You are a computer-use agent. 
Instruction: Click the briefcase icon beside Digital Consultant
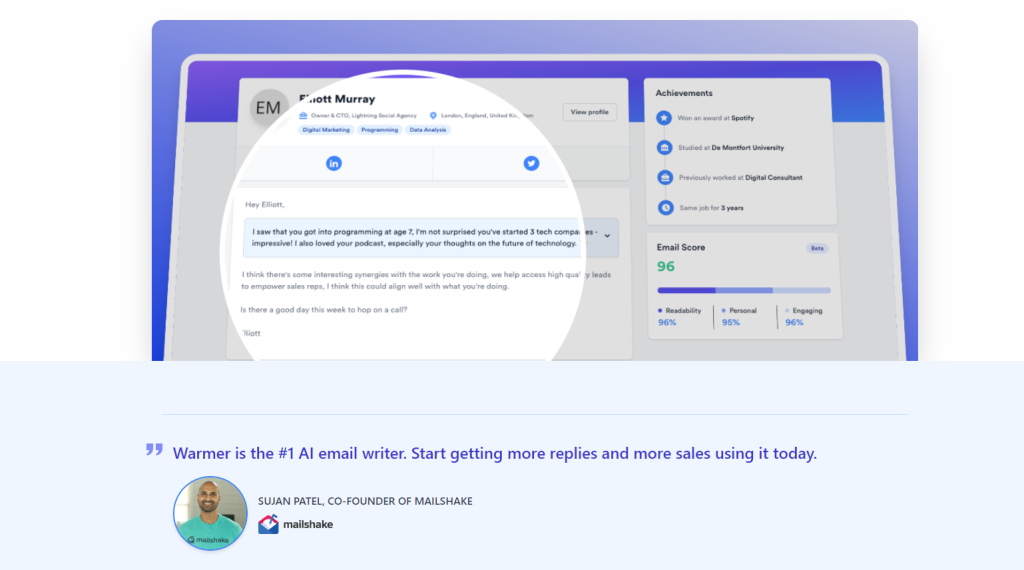[665, 177]
